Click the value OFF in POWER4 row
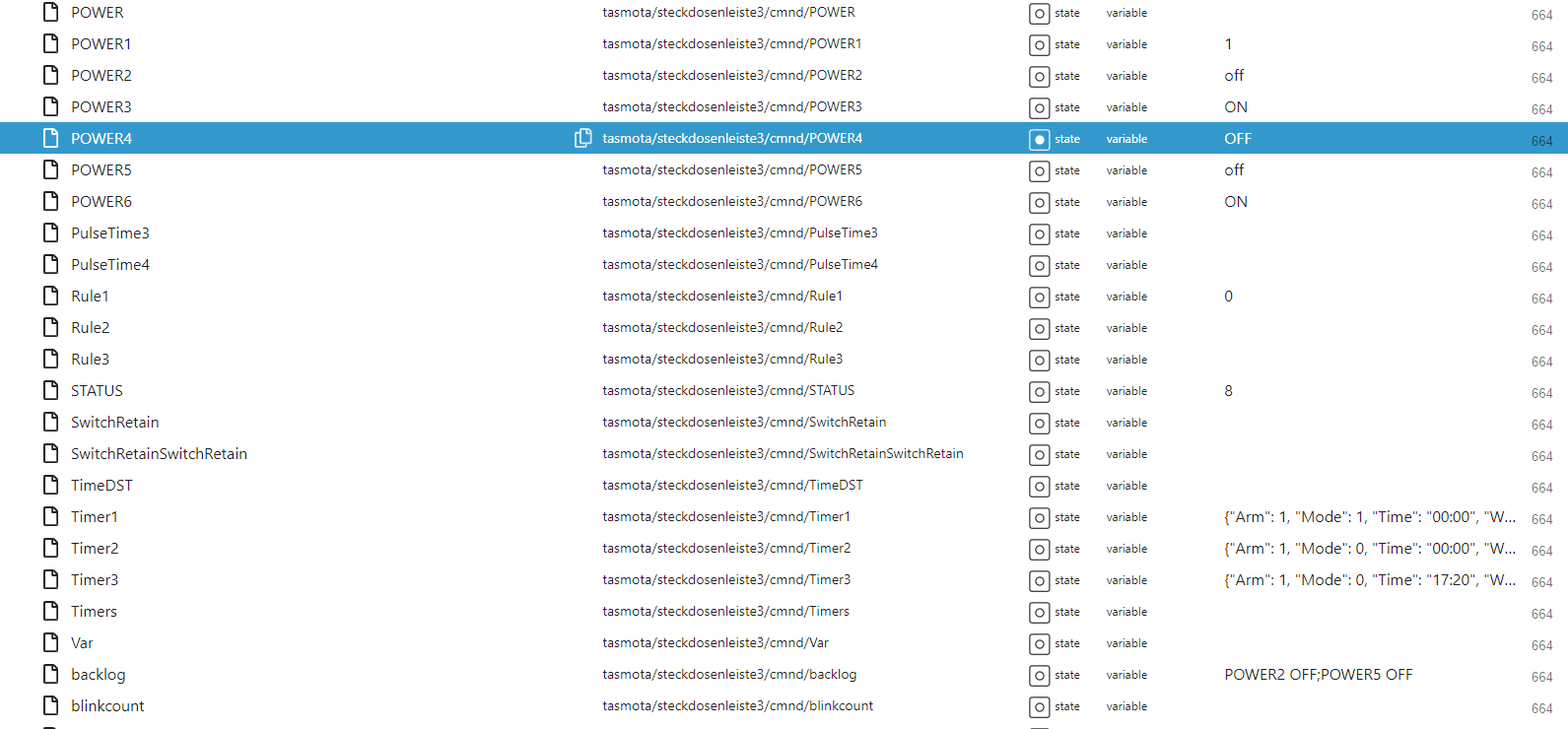Screen dimensions: 1568x729 (1238, 138)
